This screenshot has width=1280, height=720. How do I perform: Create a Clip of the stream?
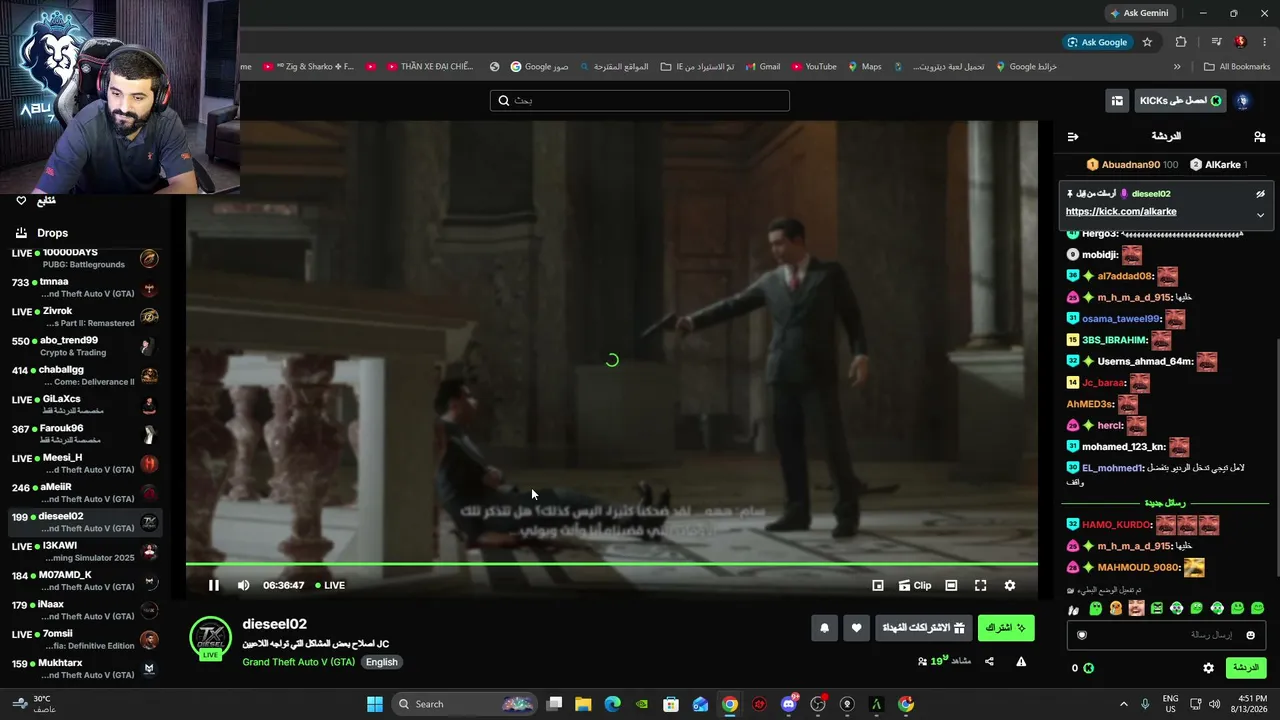coord(915,585)
